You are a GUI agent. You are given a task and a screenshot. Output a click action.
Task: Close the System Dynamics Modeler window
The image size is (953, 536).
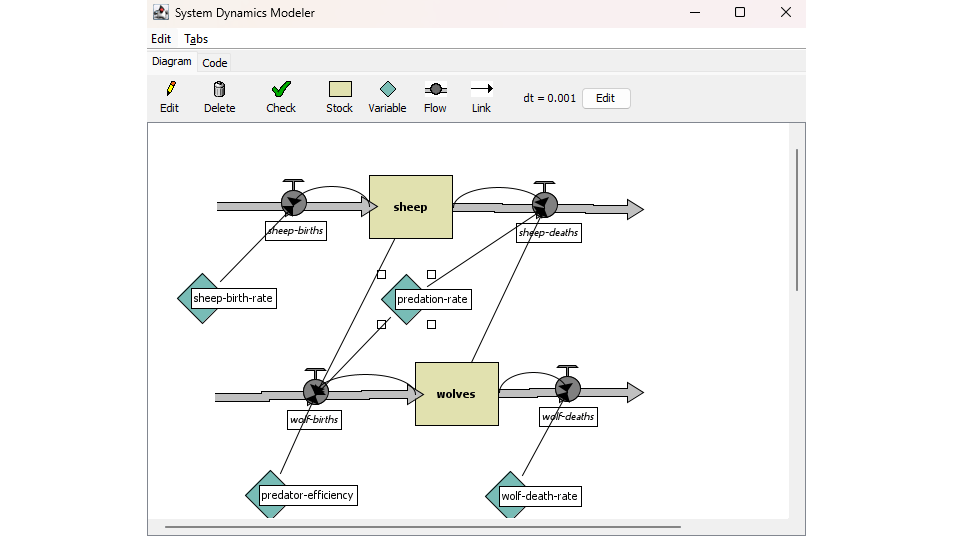(786, 12)
